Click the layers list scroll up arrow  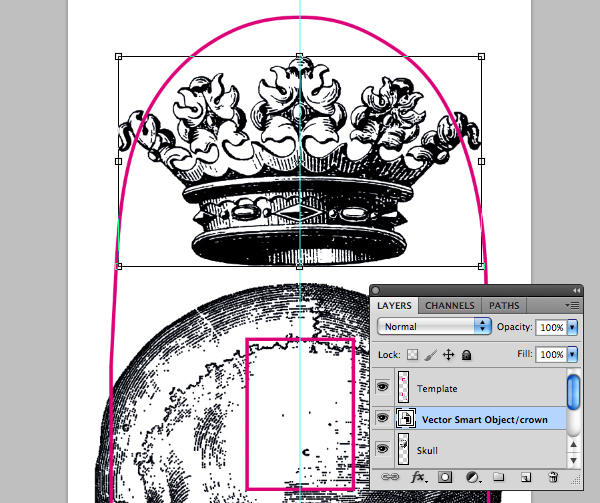click(x=573, y=445)
